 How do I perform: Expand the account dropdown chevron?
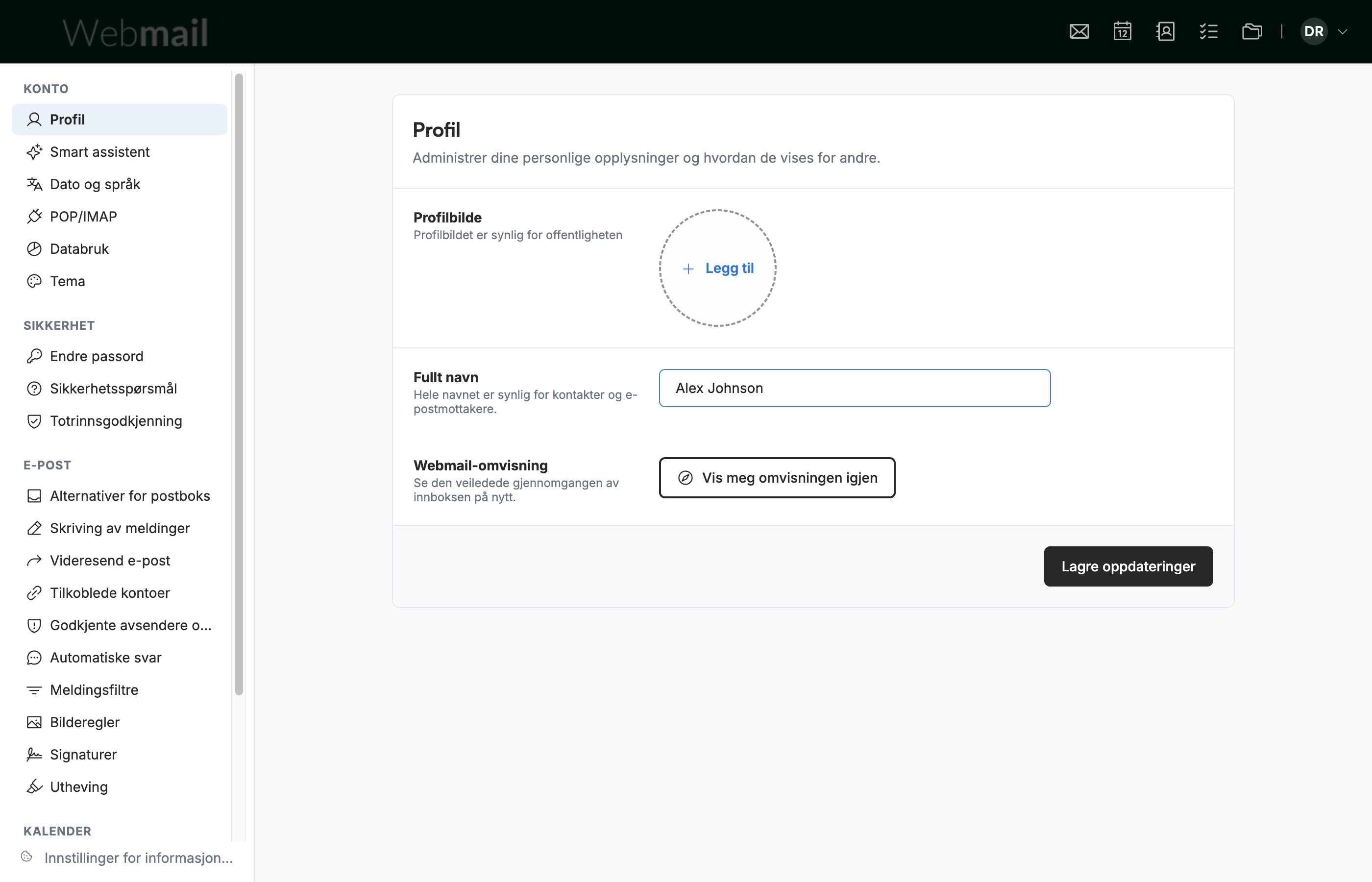[1342, 31]
